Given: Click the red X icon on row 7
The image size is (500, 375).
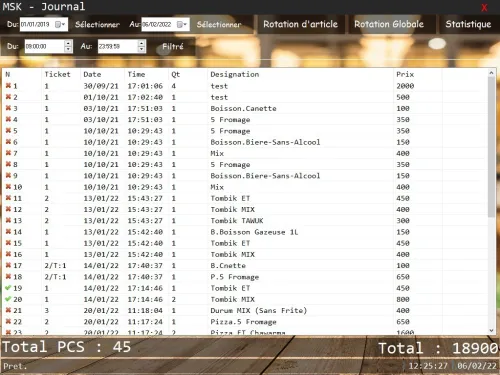Looking at the screenshot, I should pos(8,153).
